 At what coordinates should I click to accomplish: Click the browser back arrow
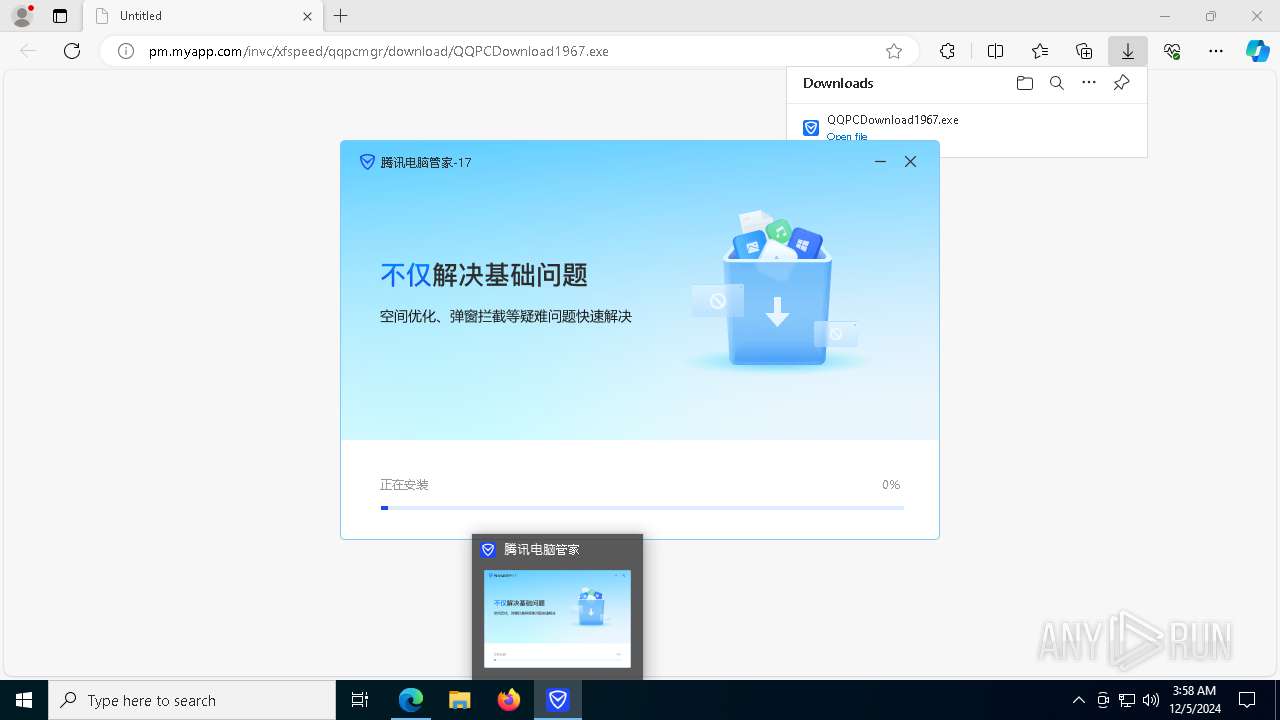click(28, 51)
